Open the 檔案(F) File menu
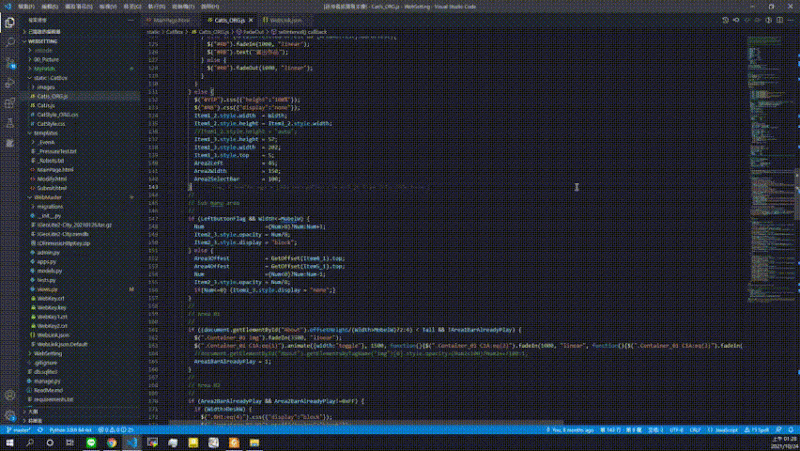Screen dimensions: 800x451 (x=26, y=7)
